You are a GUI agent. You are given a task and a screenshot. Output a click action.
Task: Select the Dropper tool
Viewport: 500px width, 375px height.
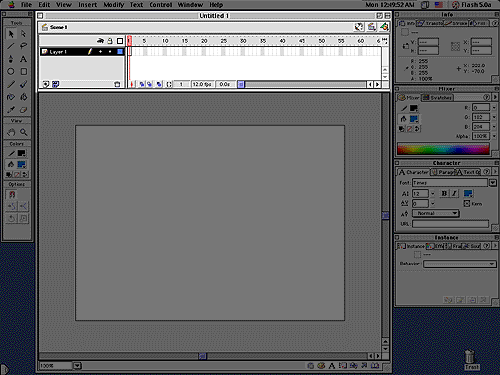(x=11, y=110)
